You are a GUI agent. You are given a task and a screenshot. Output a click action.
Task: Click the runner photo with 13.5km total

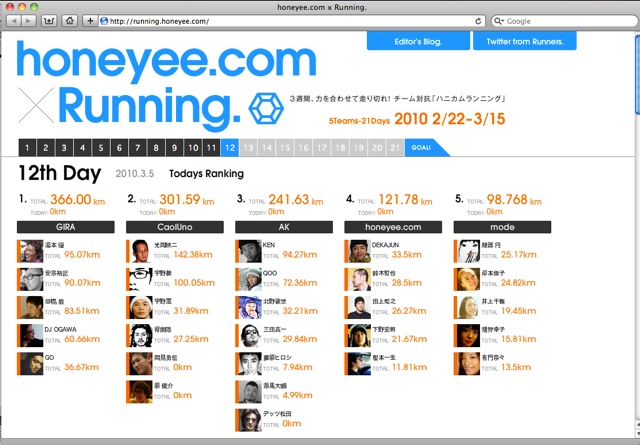click(x=468, y=364)
